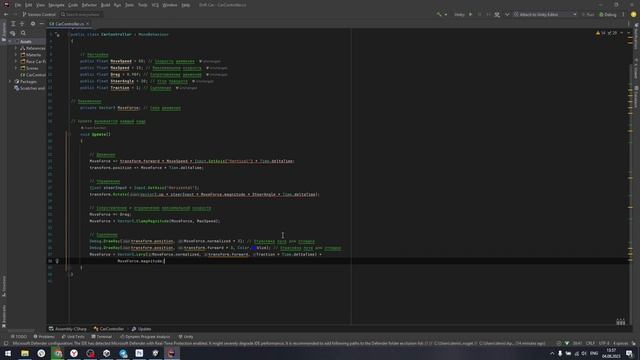Click the lightbulb quick-fix icon
The image size is (640, 360).
(57, 261)
